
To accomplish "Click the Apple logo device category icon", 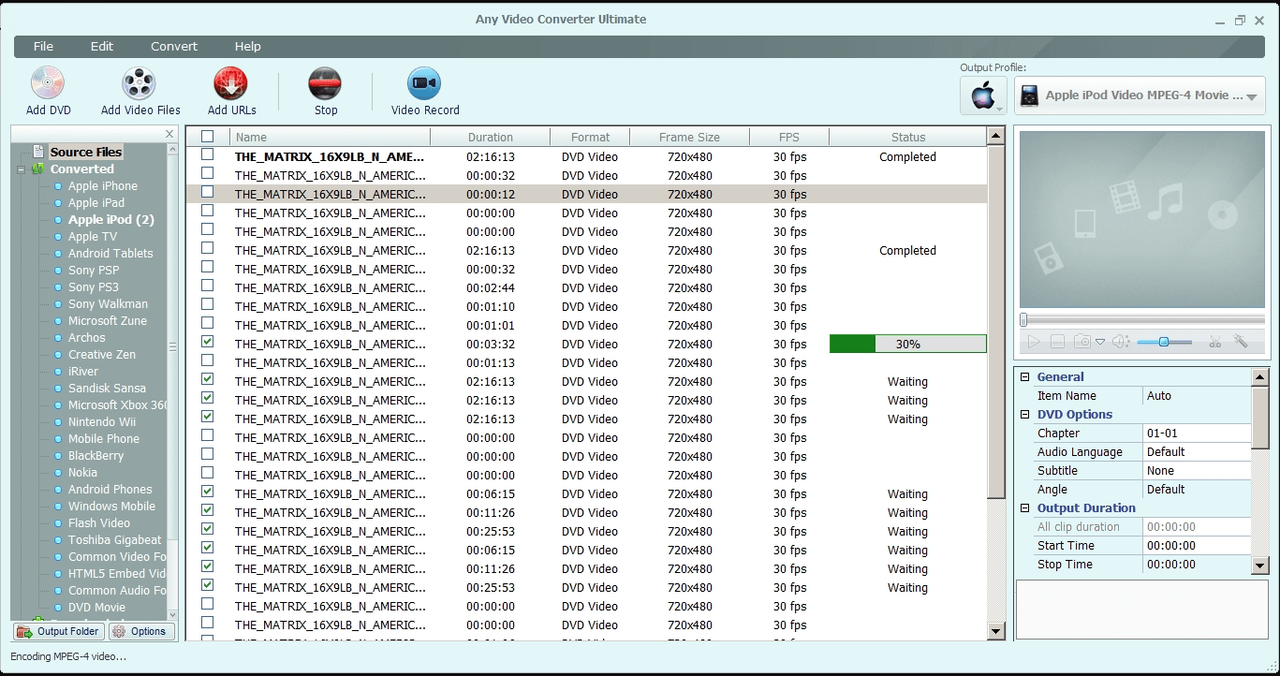I will pyautogui.click(x=983, y=96).
